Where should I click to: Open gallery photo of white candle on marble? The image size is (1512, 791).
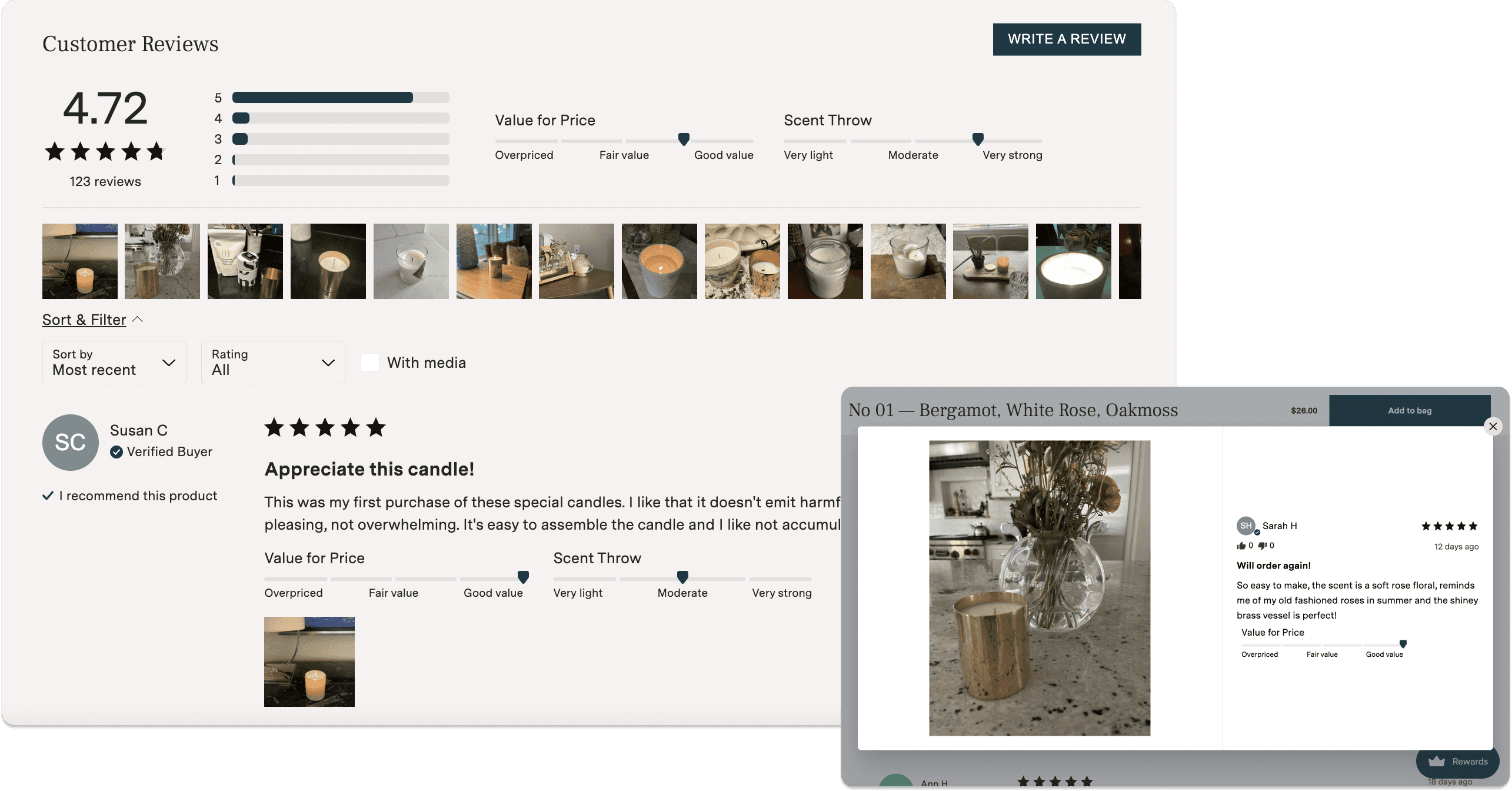tap(411, 261)
